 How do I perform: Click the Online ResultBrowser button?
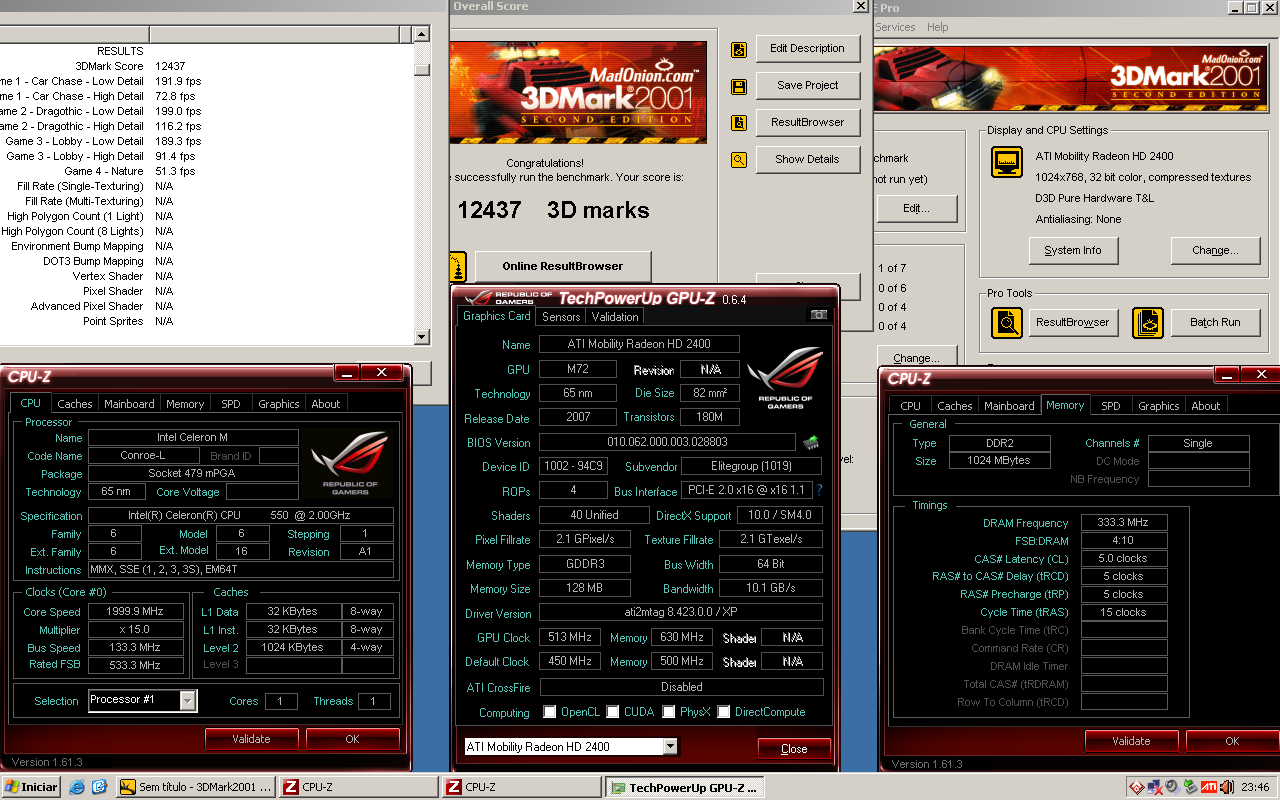tap(562, 266)
